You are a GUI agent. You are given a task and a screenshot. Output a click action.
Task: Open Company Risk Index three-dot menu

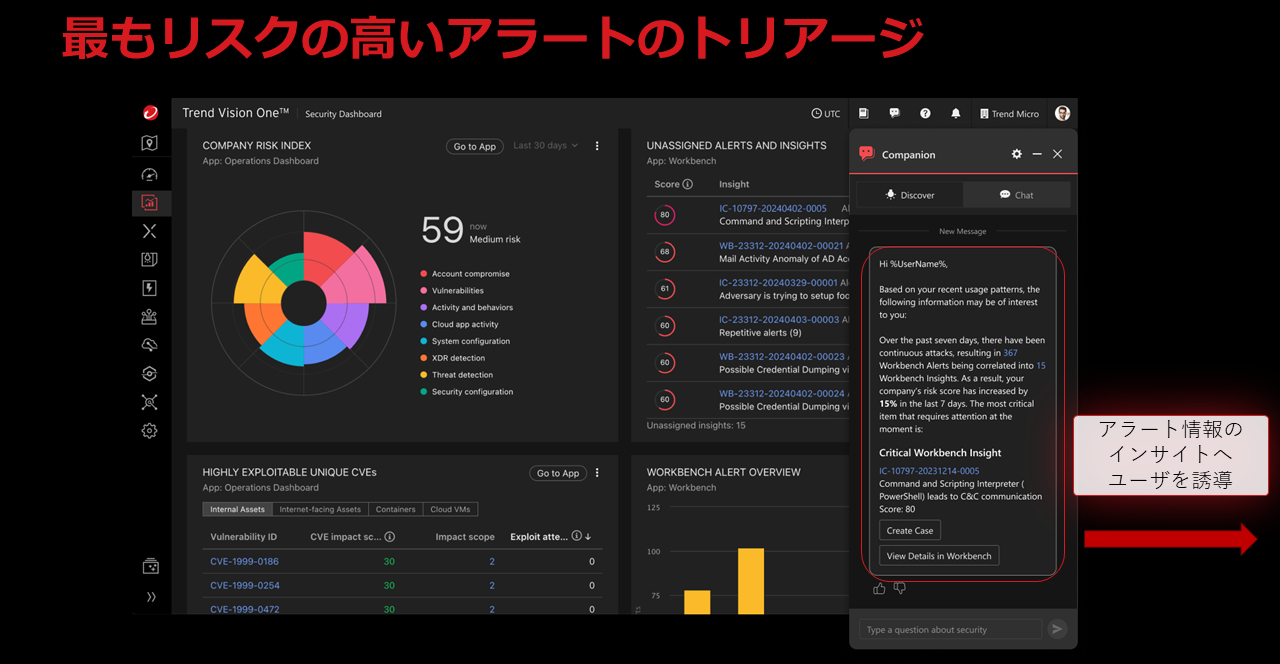pyautogui.click(x=597, y=146)
